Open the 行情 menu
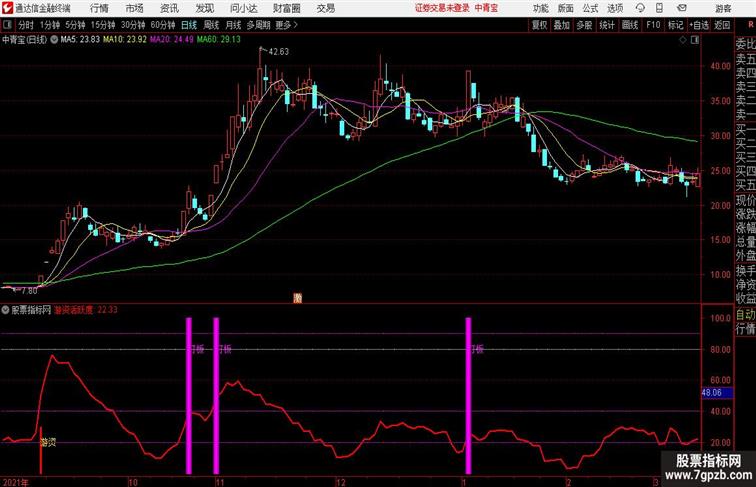This screenshot has width=756, height=487. click(x=99, y=8)
